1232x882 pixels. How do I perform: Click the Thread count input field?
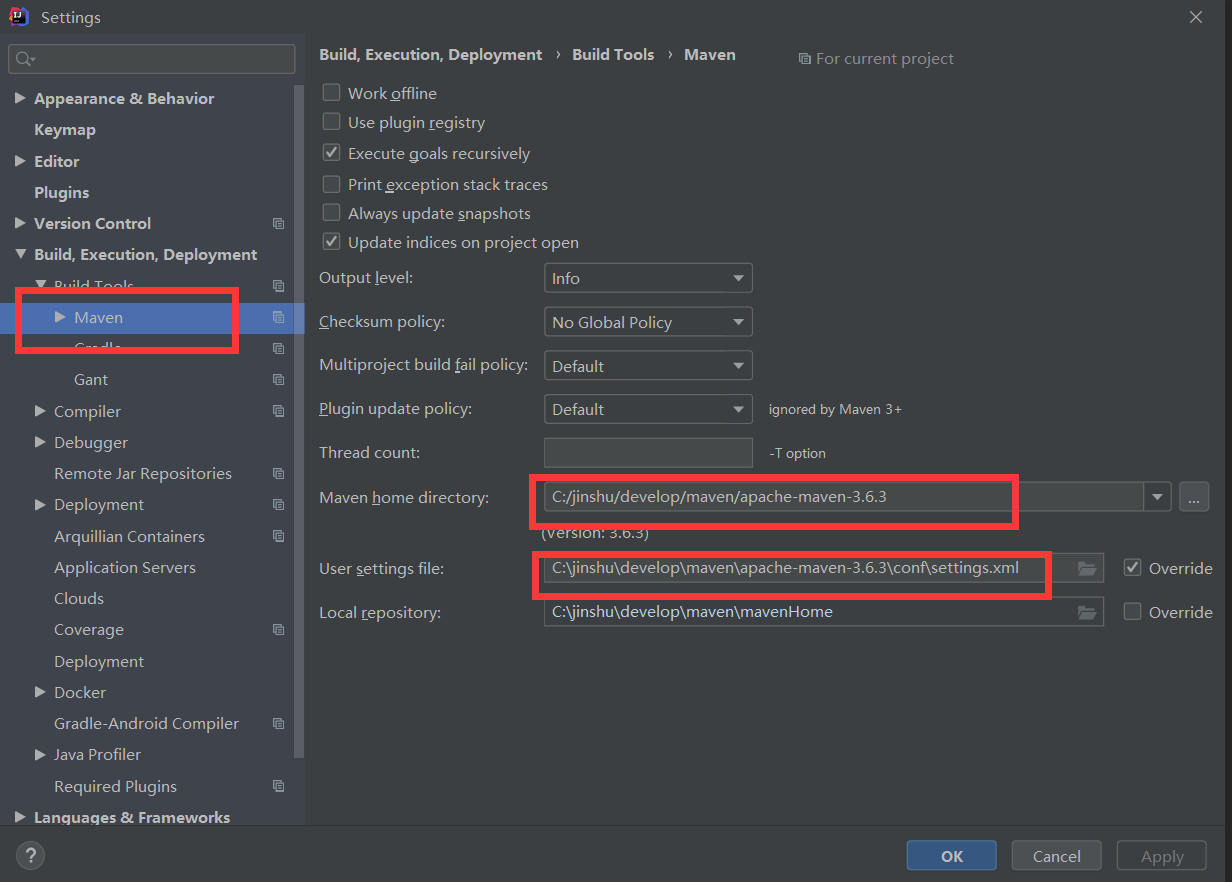pos(648,453)
